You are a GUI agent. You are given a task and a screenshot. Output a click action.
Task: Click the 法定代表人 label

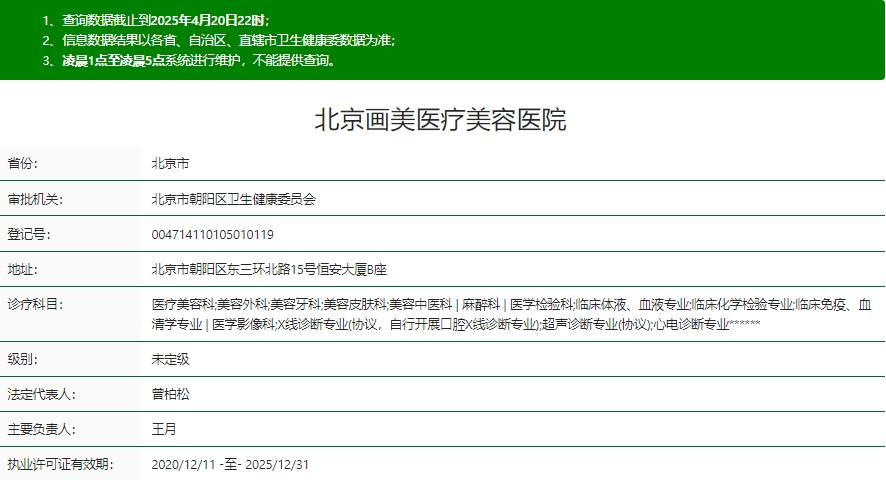[x=41, y=394]
